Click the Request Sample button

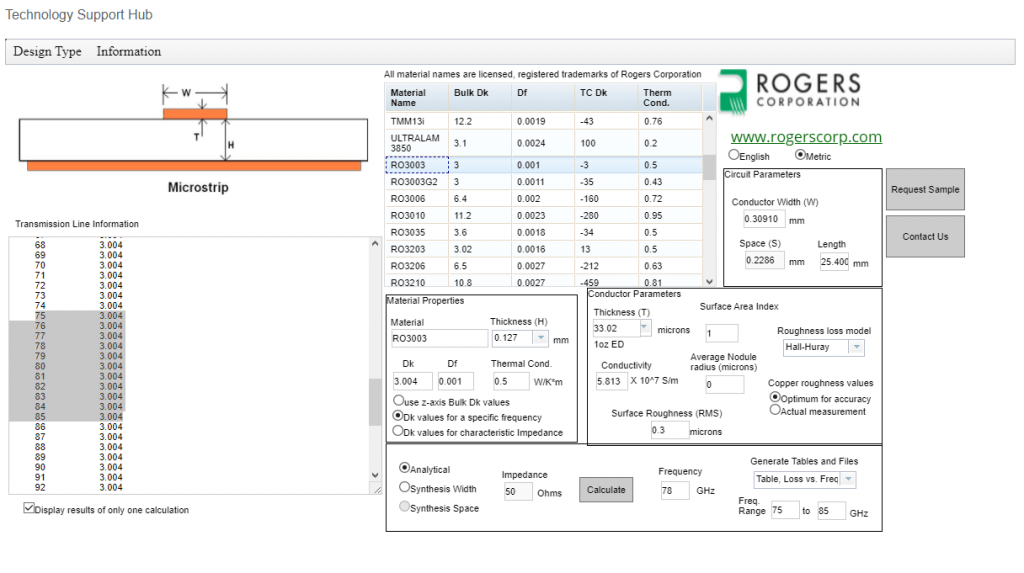click(x=925, y=189)
